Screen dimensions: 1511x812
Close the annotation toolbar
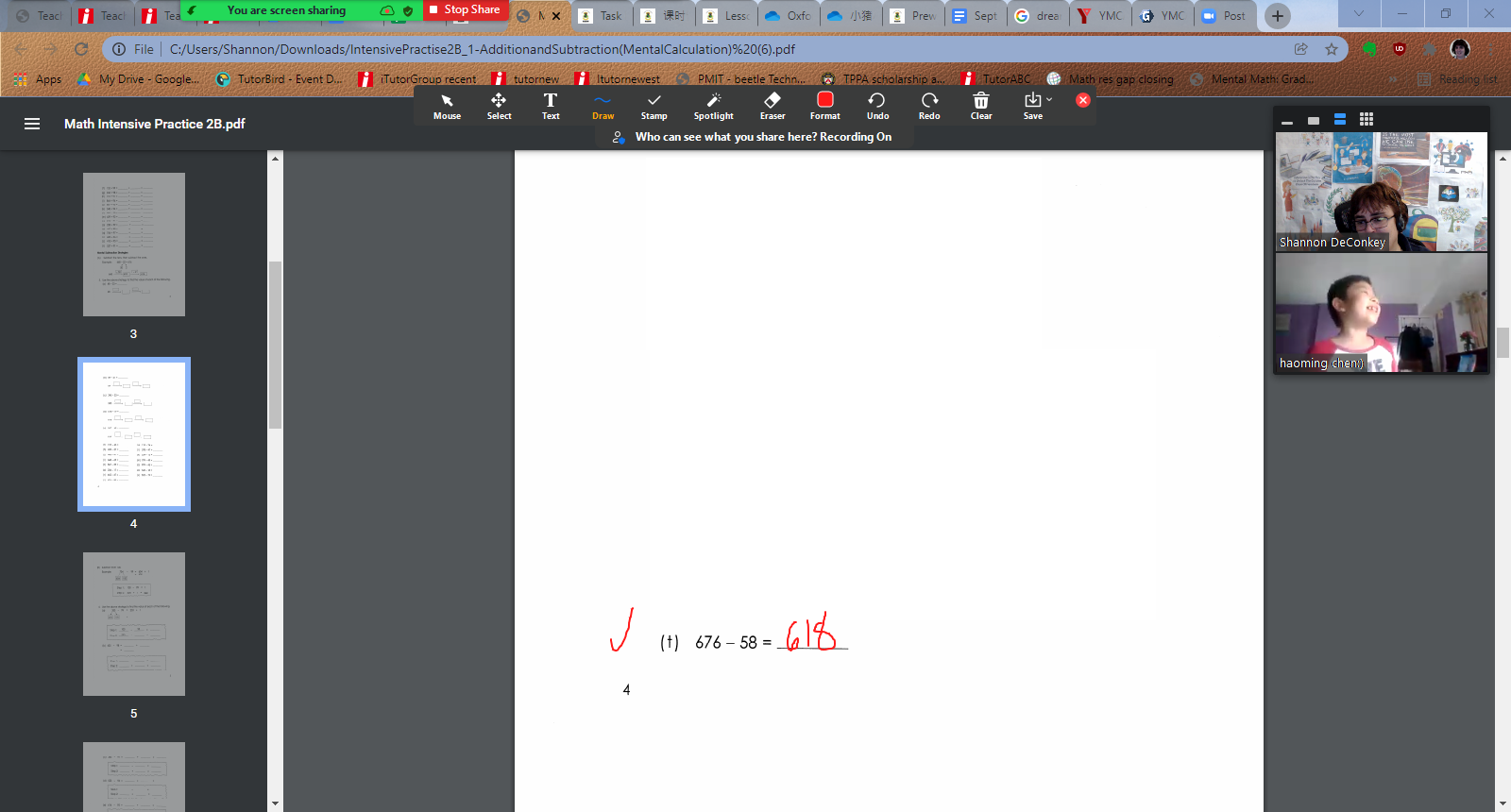click(1083, 100)
